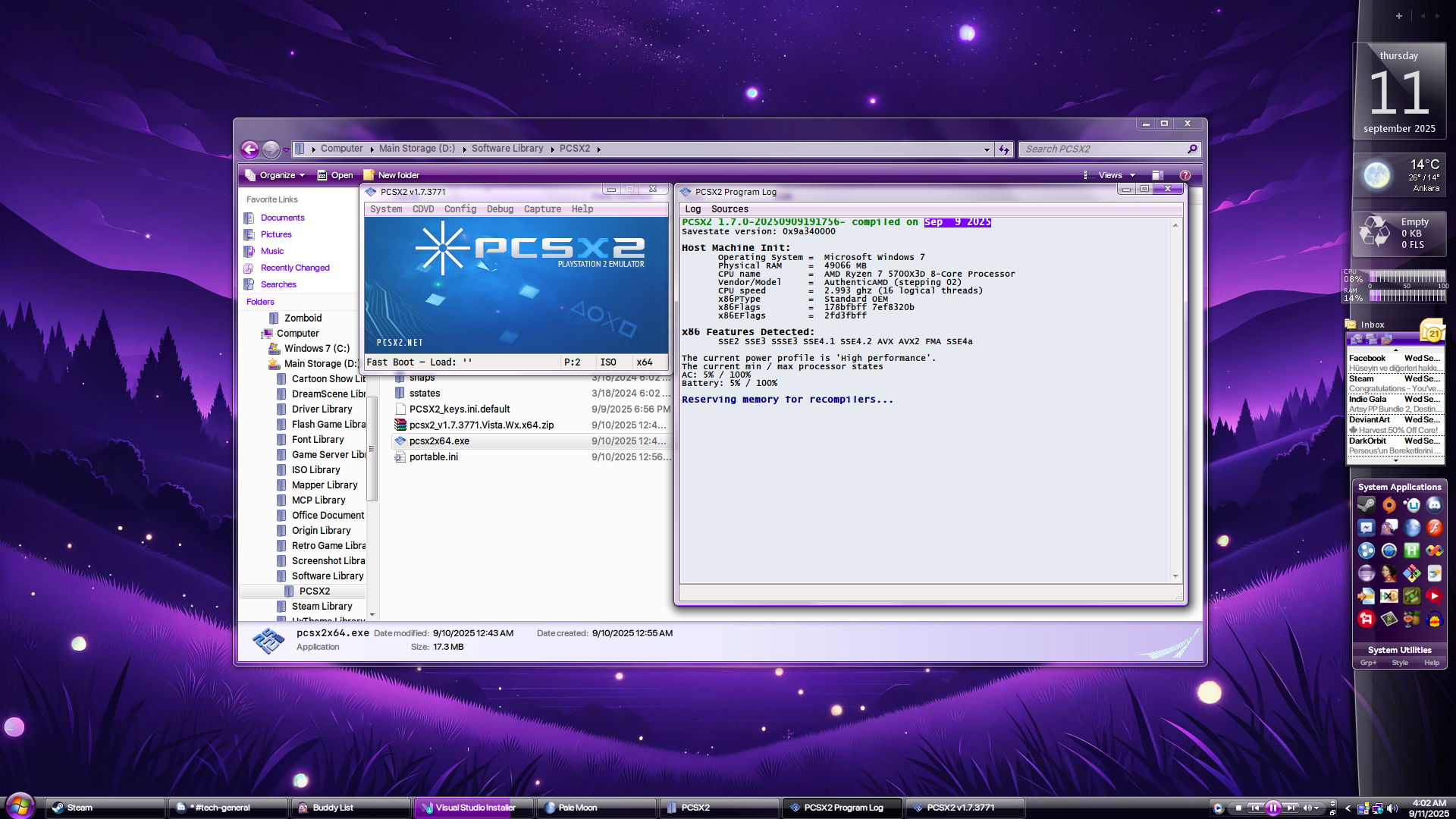Open Organize dropdown in Explorer toolbar

275,175
